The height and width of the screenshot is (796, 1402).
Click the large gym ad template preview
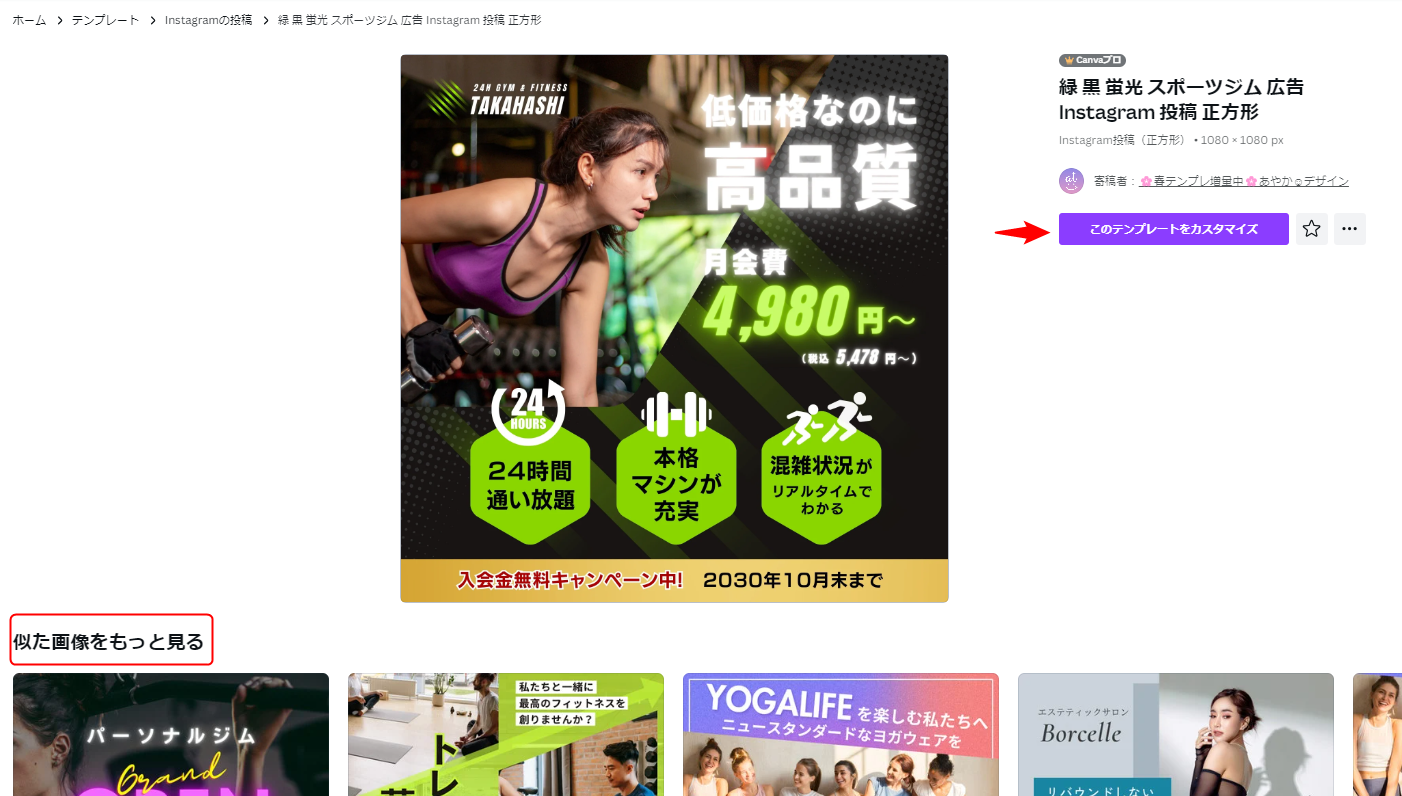tap(674, 328)
